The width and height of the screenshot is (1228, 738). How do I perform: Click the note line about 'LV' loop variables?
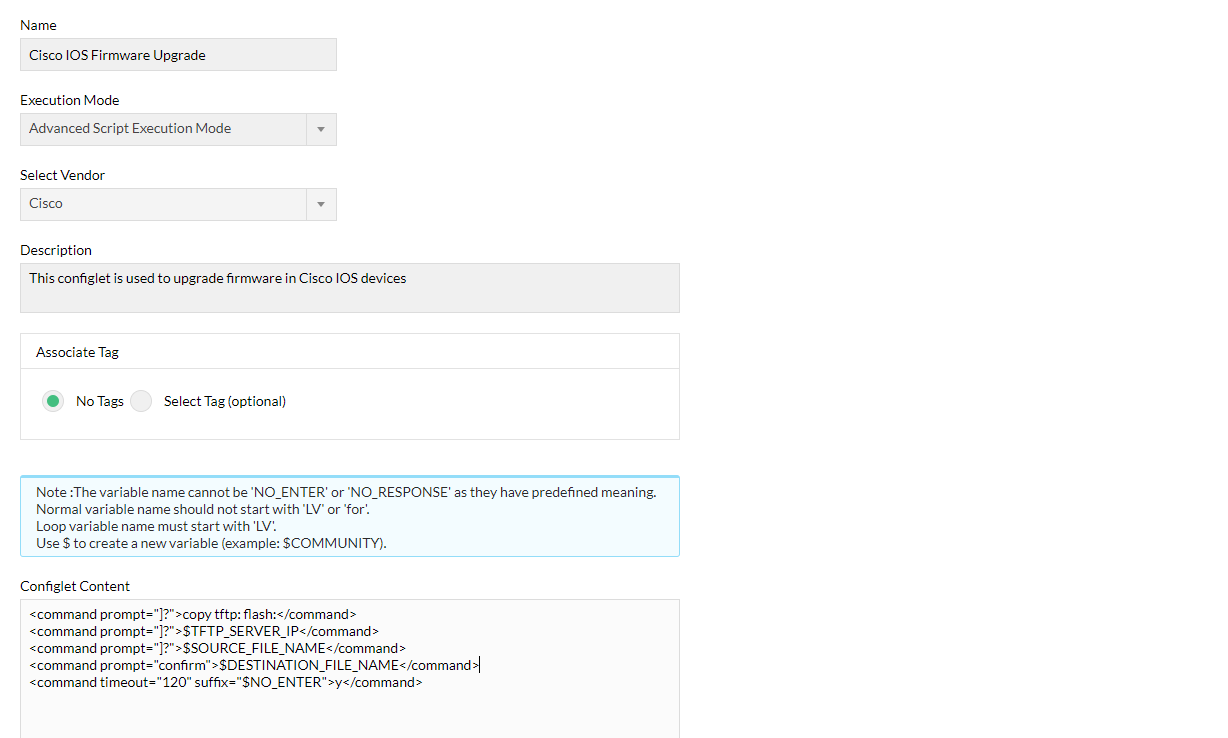pyautogui.click(x=156, y=525)
